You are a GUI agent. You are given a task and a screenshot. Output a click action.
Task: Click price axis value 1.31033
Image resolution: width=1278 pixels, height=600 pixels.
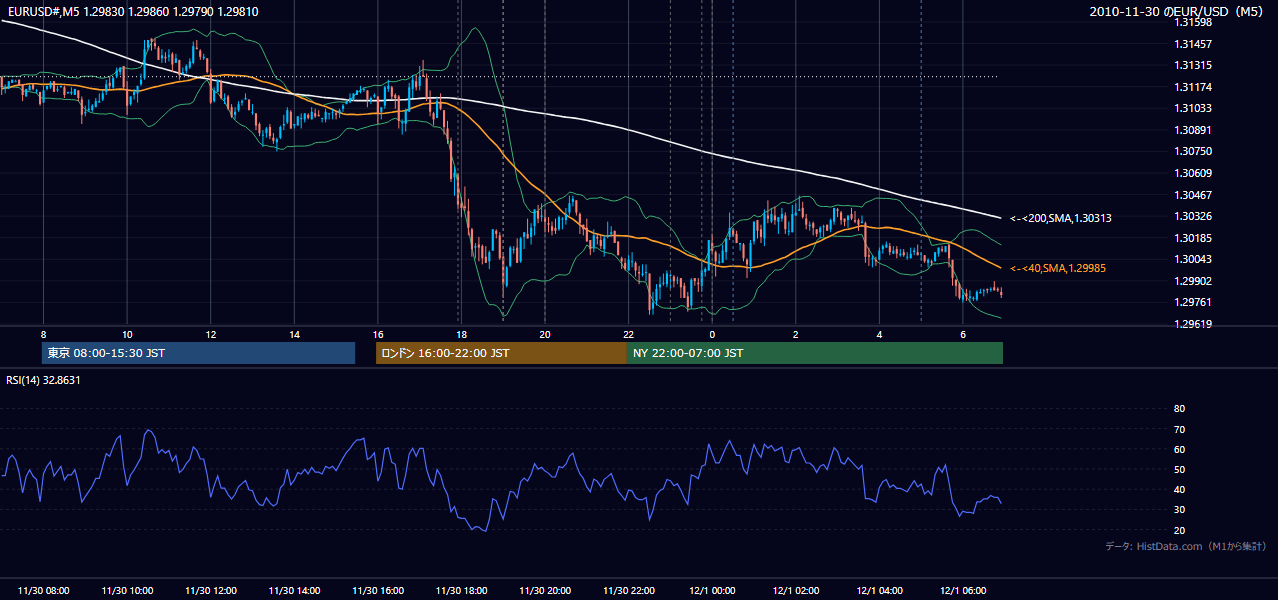click(1193, 108)
